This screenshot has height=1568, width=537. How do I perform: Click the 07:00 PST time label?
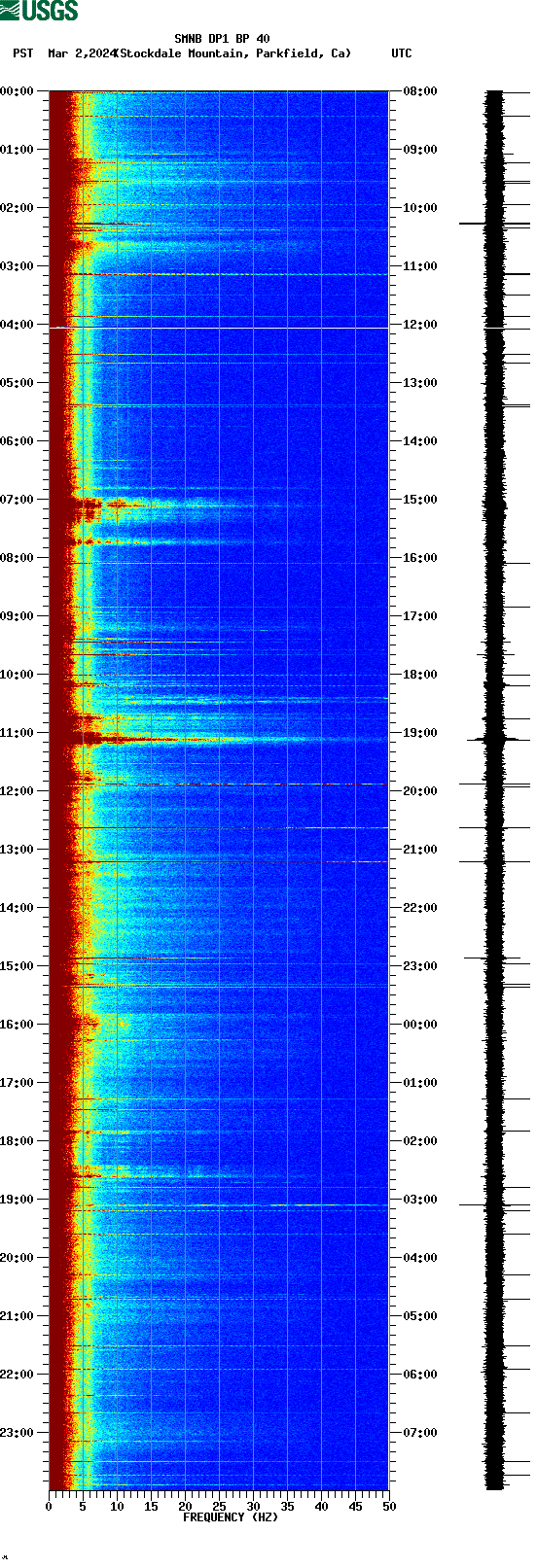pos(17,500)
